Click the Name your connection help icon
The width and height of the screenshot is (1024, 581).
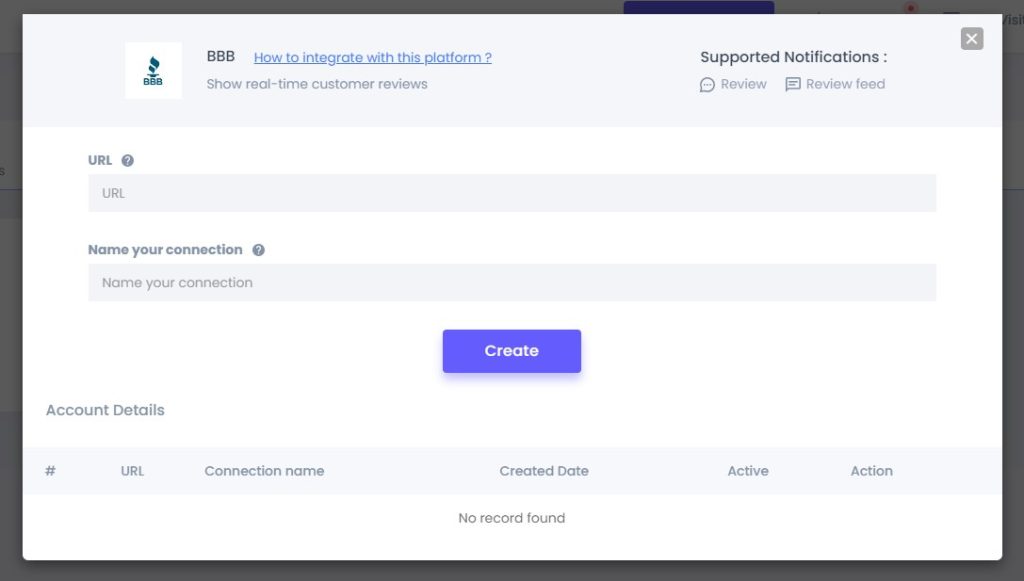click(259, 250)
